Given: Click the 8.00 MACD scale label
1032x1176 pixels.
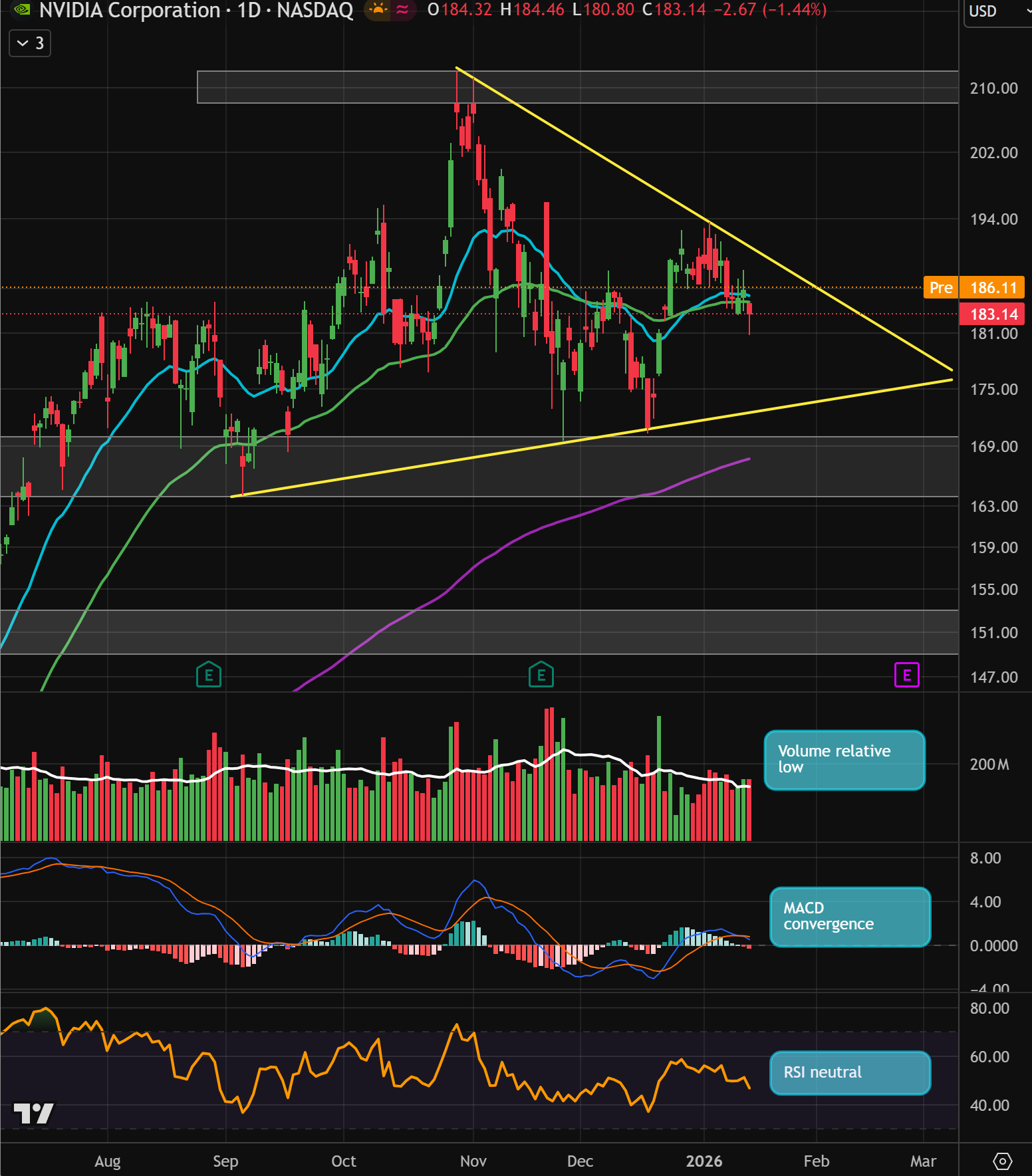Looking at the screenshot, I should pyautogui.click(x=985, y=858).
